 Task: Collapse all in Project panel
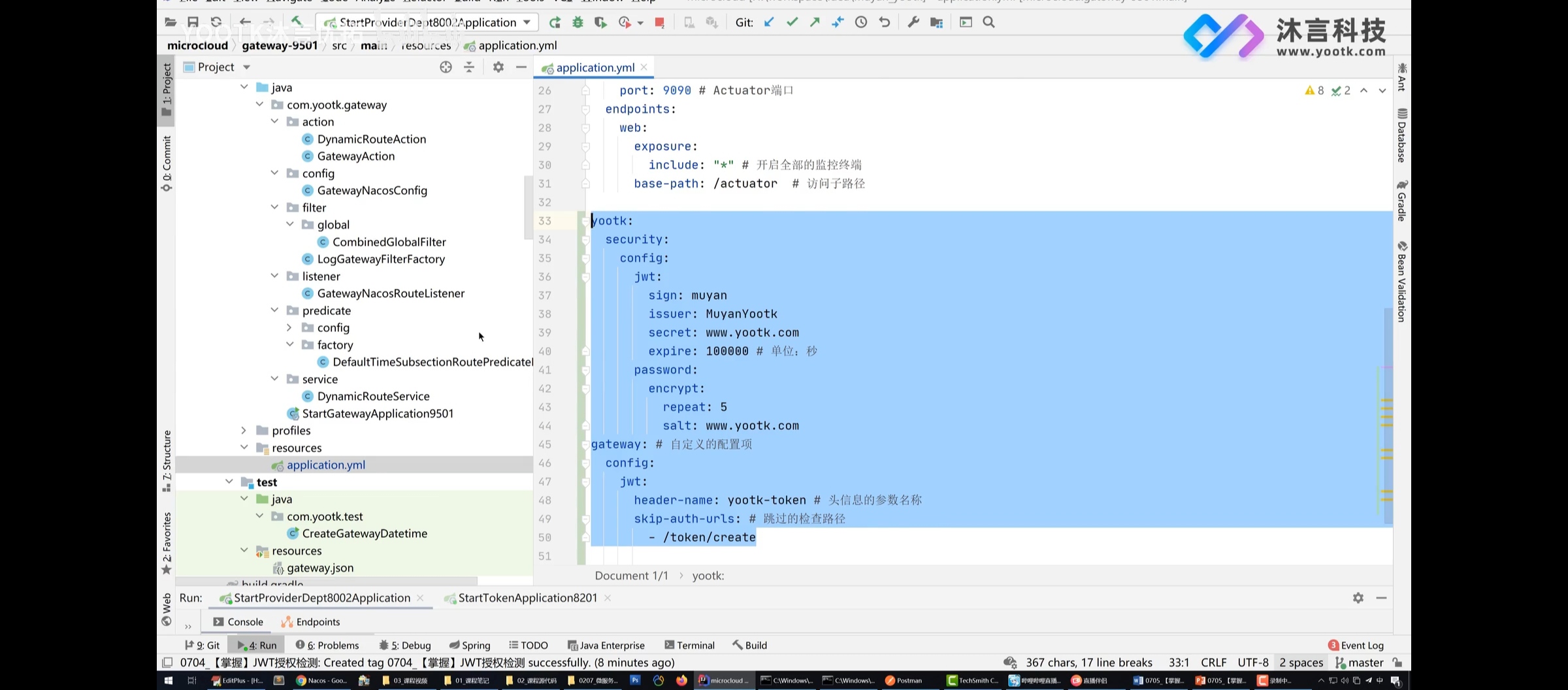pos(469,67)
